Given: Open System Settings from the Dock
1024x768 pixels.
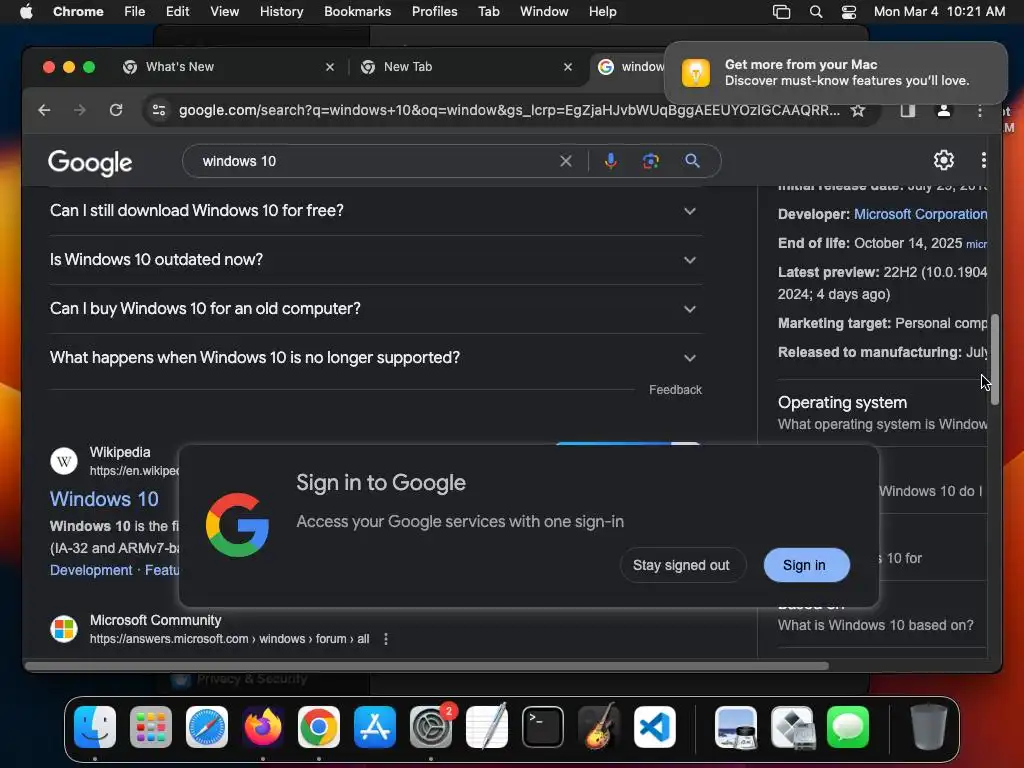Looking at the screenshot, I should click(x=431, y=727).
